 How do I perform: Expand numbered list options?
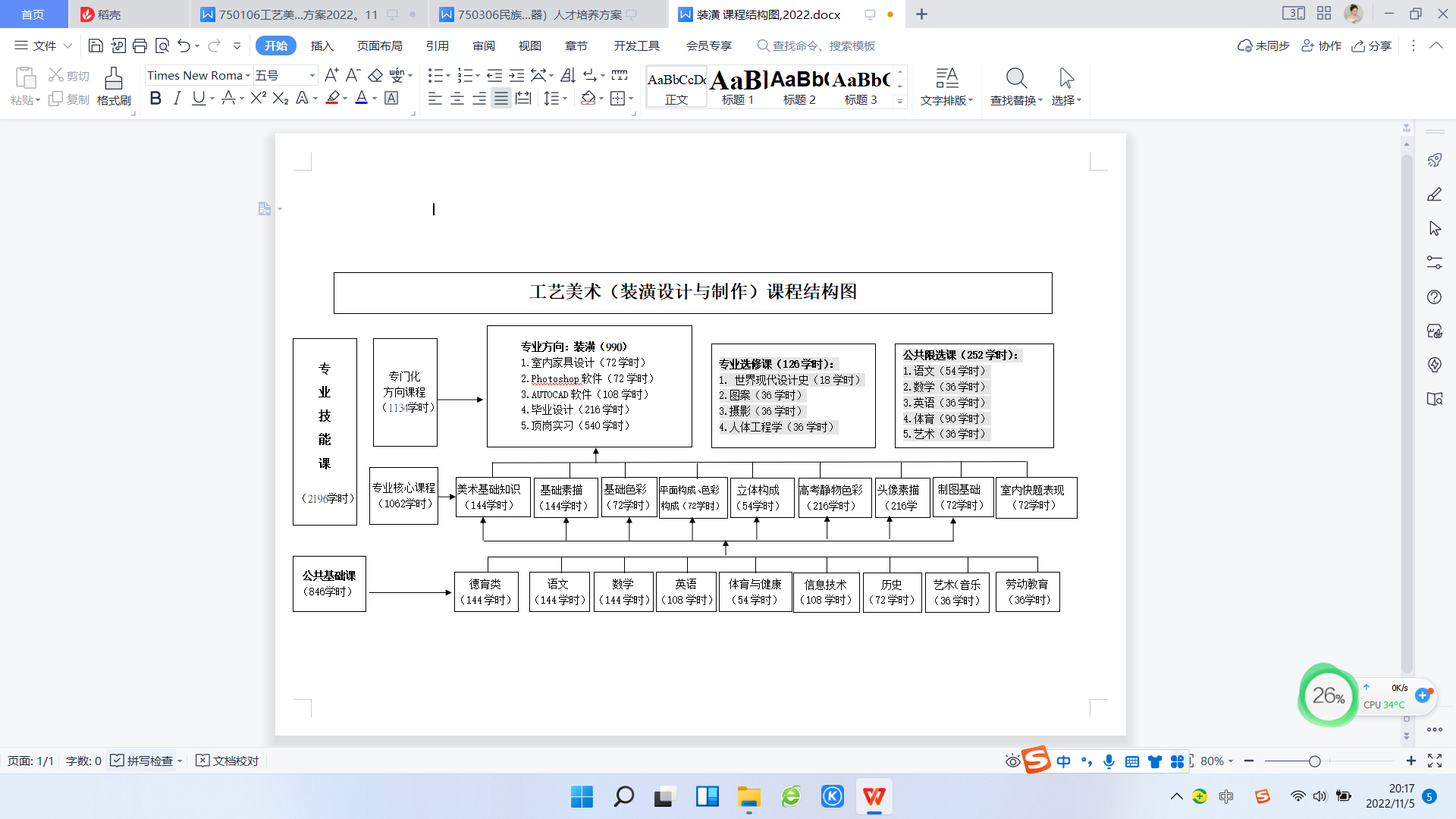click(478, 76)
